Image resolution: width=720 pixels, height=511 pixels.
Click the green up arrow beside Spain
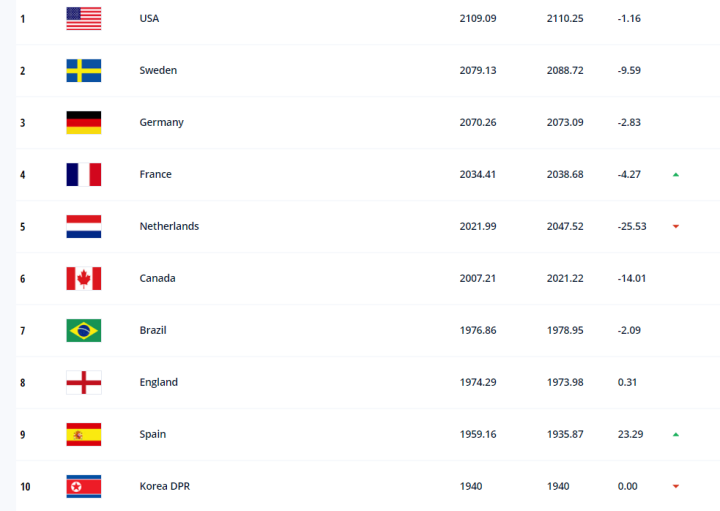tap(676, 435)
